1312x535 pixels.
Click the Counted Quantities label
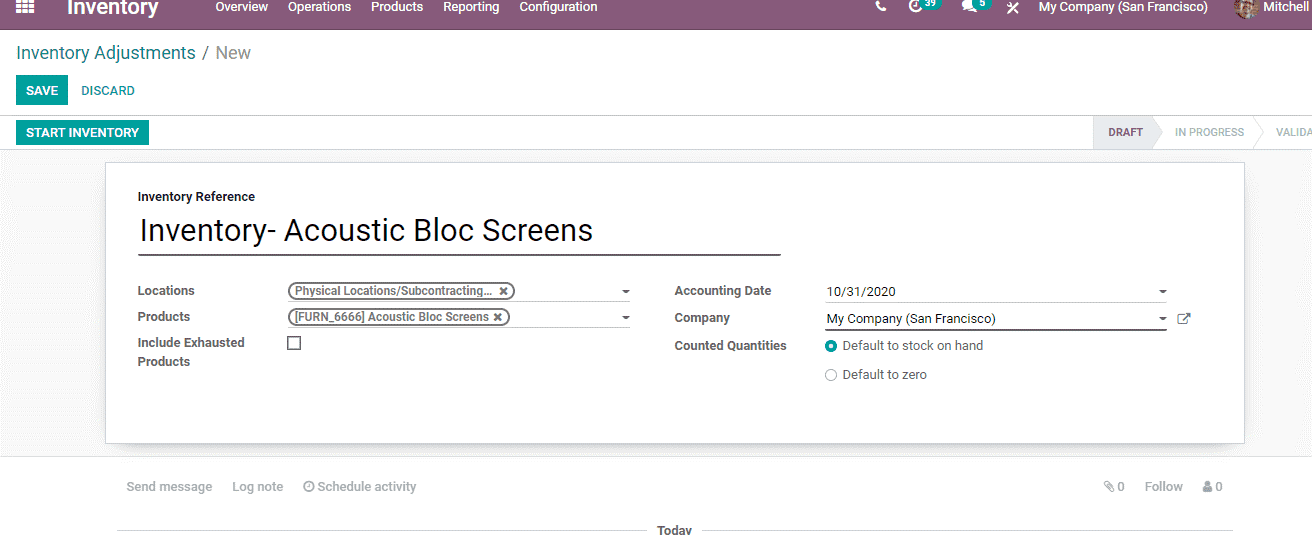[x=731, y=346]
